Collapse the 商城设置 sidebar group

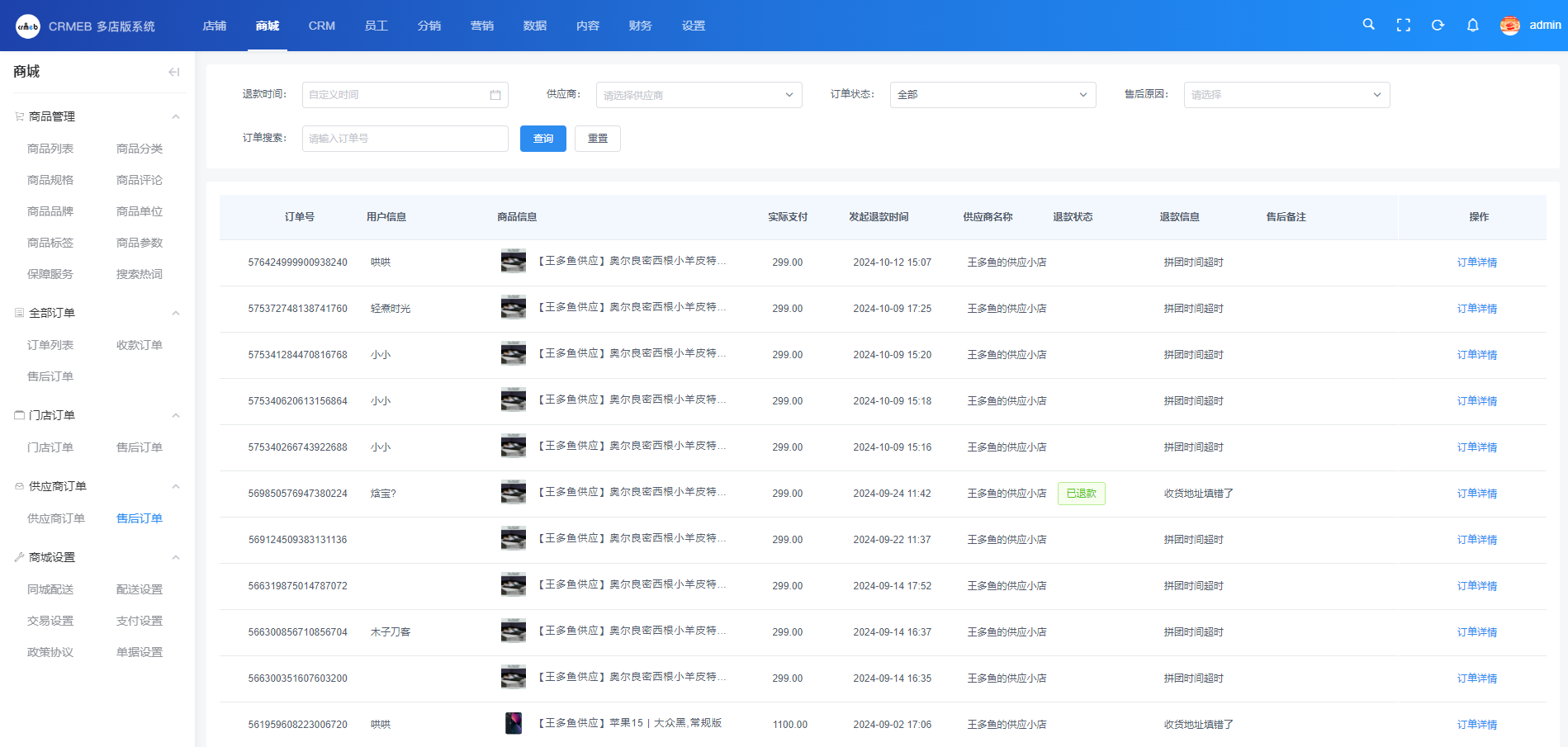(175, 557)
